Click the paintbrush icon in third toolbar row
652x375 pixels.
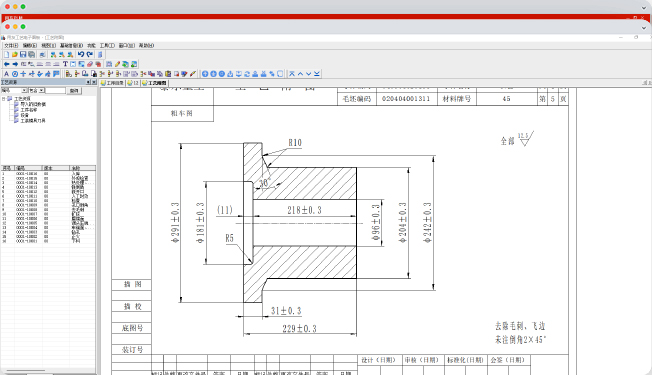point(193,74)
